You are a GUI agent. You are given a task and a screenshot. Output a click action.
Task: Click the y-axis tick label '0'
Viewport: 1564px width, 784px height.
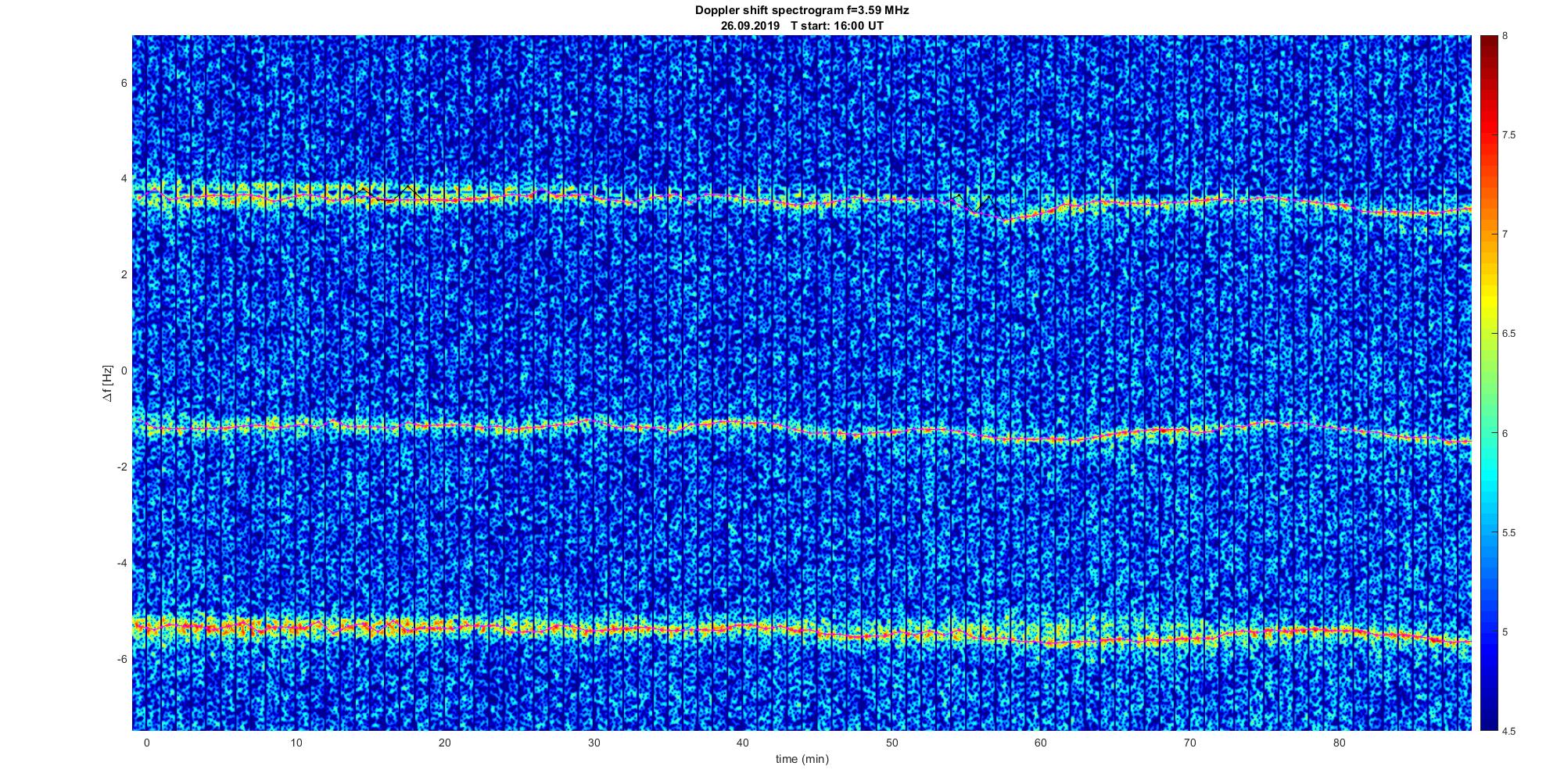click(x=123, y=371)
